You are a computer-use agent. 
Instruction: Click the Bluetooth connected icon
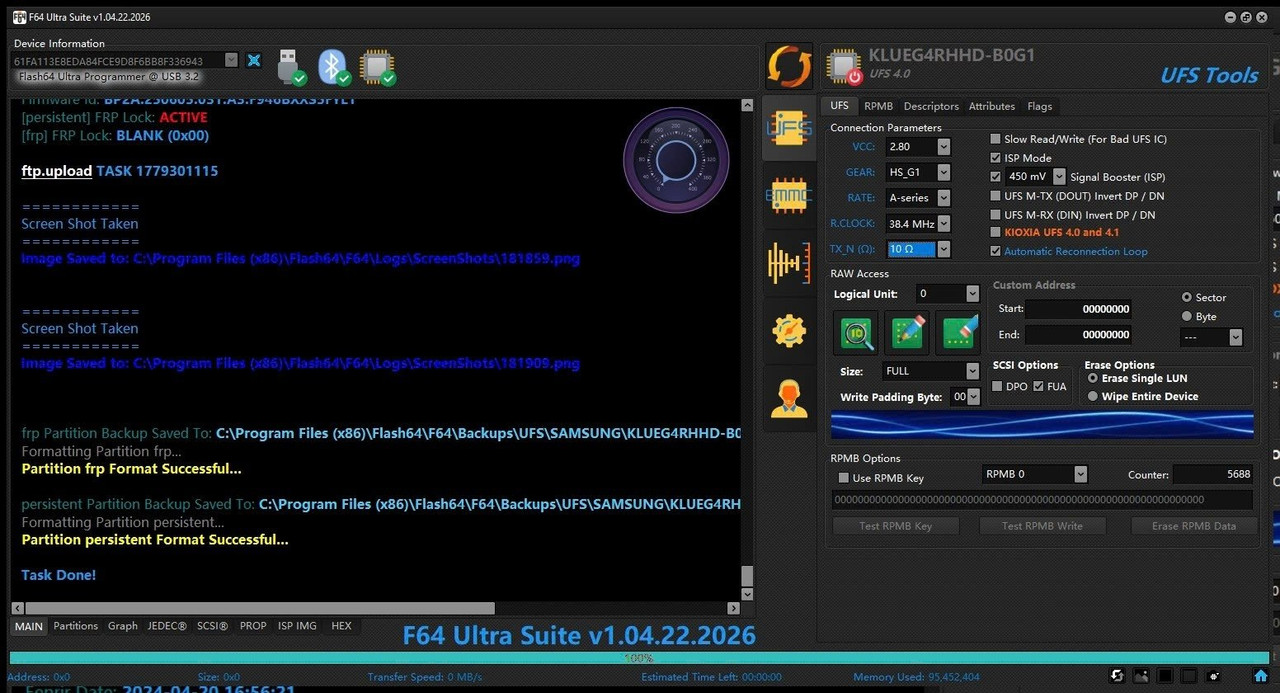(x=334, y=66)
